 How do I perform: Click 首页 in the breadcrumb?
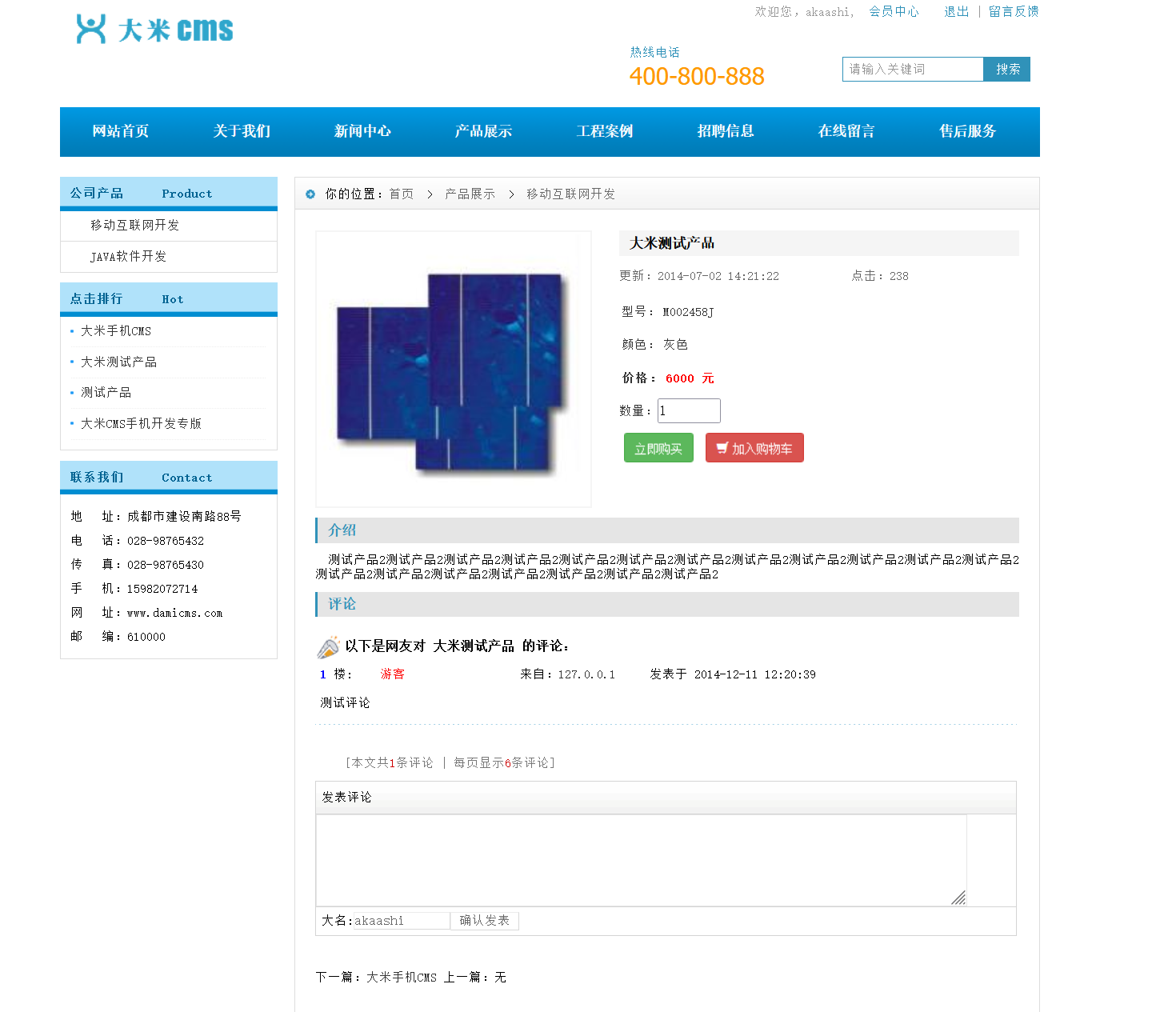(402, 194)
